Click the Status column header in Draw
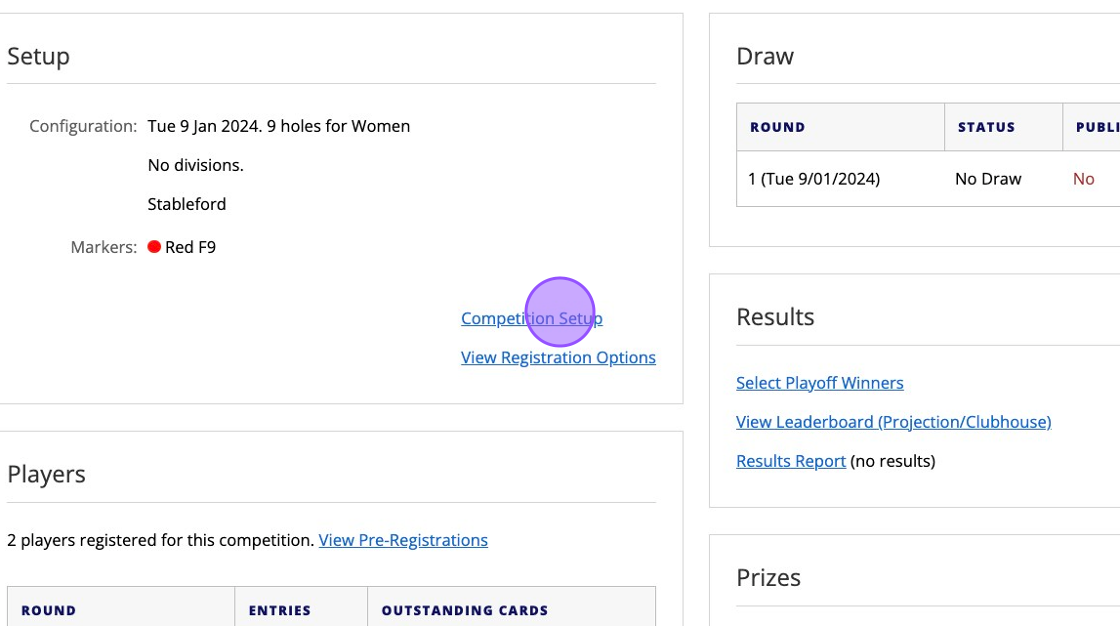 (986, 127)
